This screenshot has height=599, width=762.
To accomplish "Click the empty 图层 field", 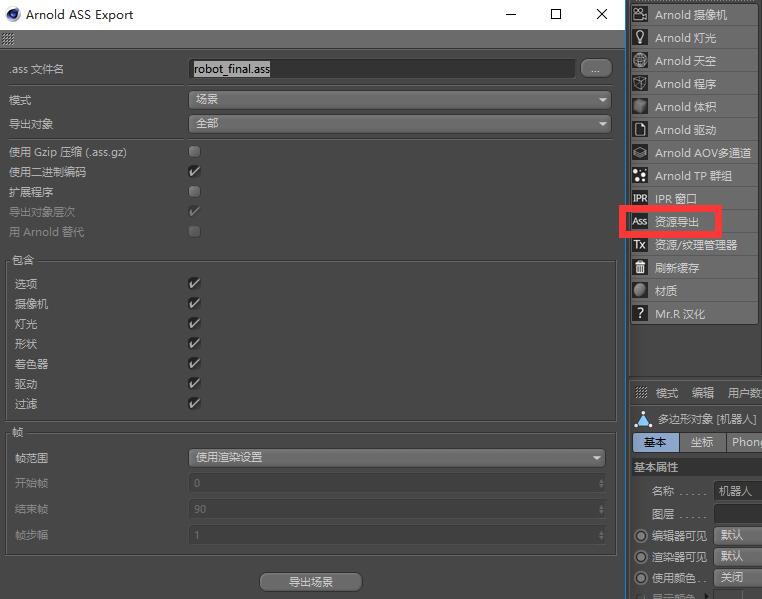I will click(738, 513).
